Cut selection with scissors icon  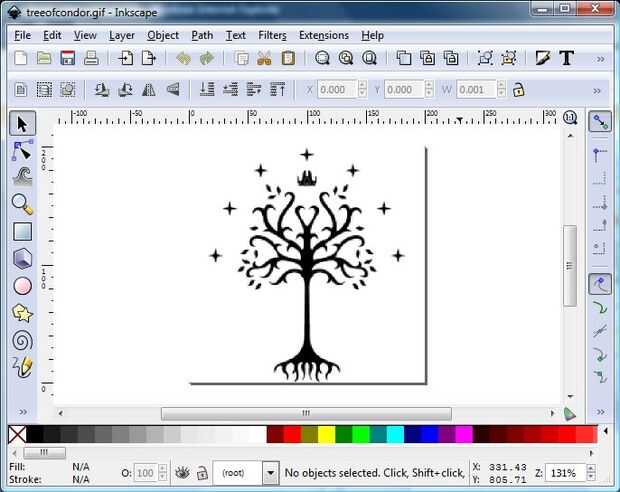point(265,58)
